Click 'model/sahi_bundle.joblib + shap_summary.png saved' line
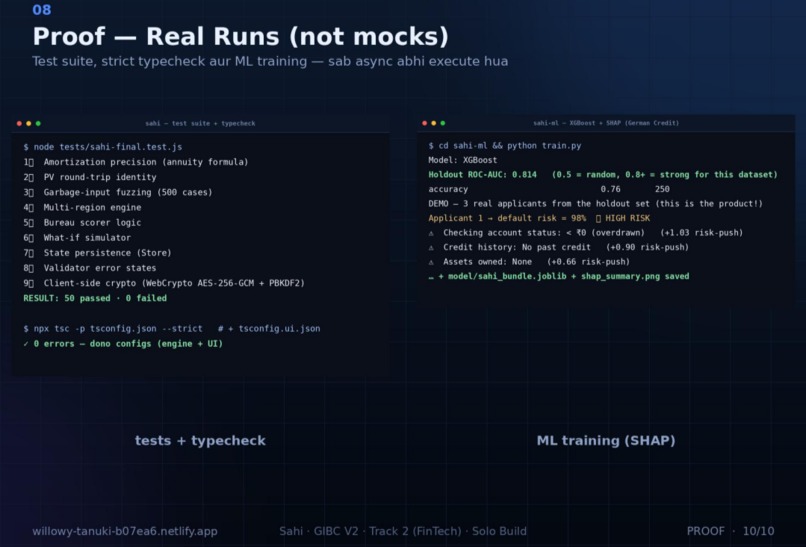806x547 pixels. click(x=559, y=276)
